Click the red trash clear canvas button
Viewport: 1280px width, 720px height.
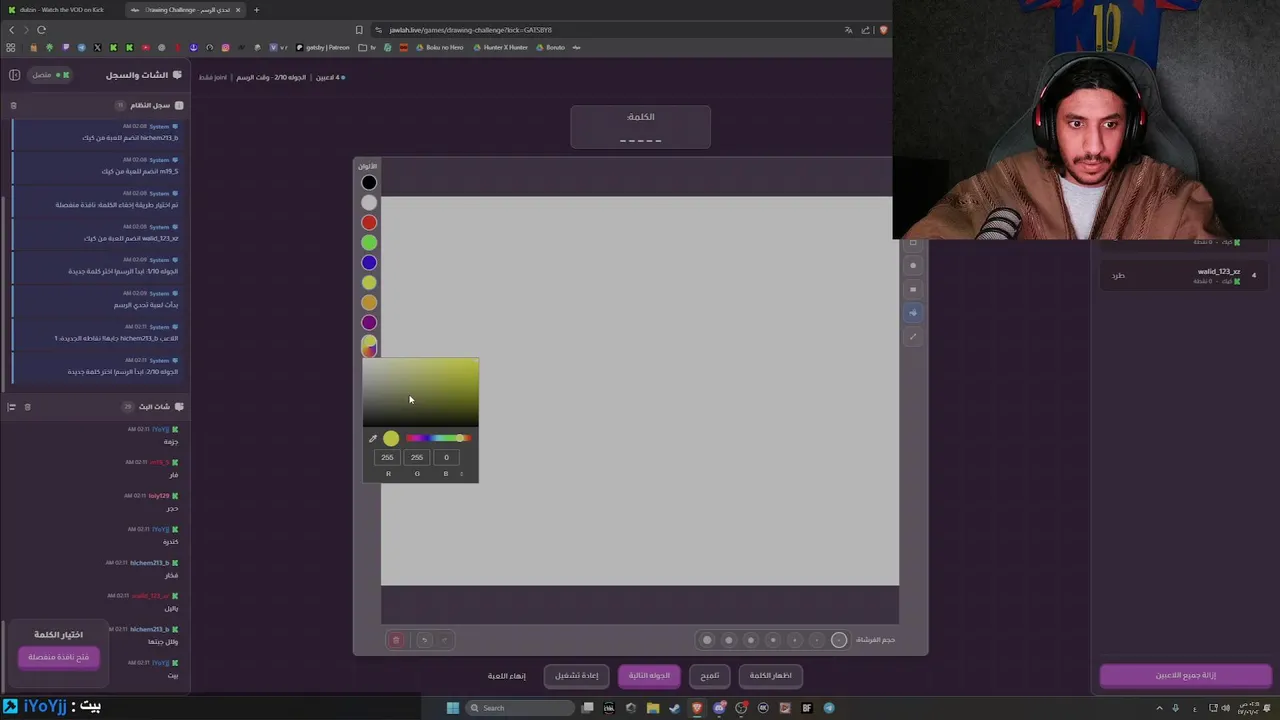click(396, 640)
